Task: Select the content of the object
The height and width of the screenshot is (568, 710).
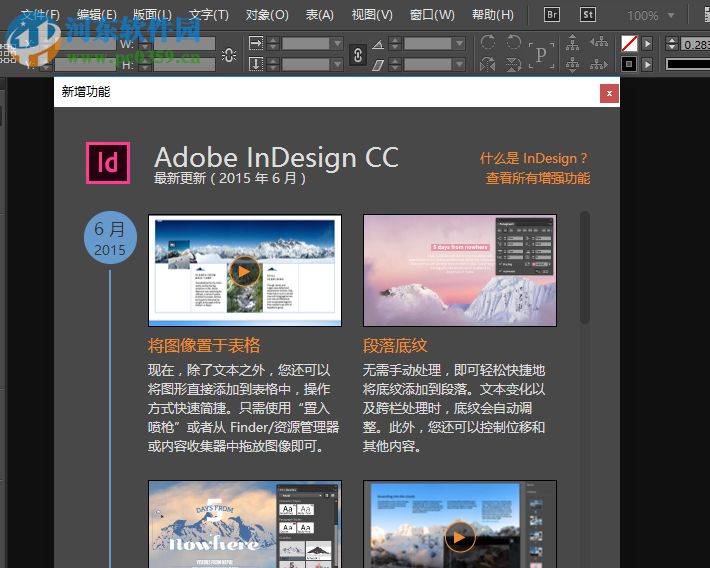Action: pyautogui.click(x=572, y=64)
